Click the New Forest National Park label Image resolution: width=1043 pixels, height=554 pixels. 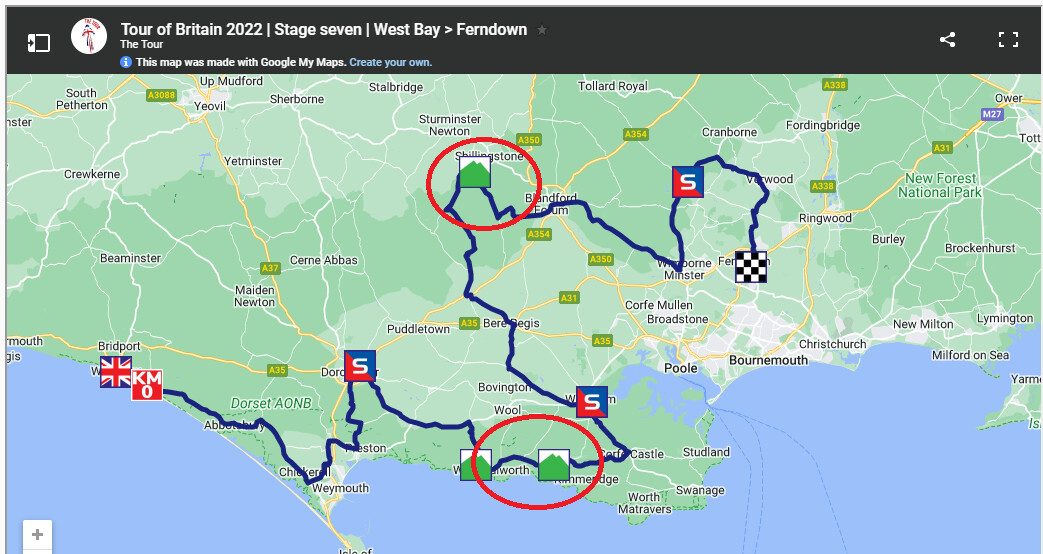940,186
